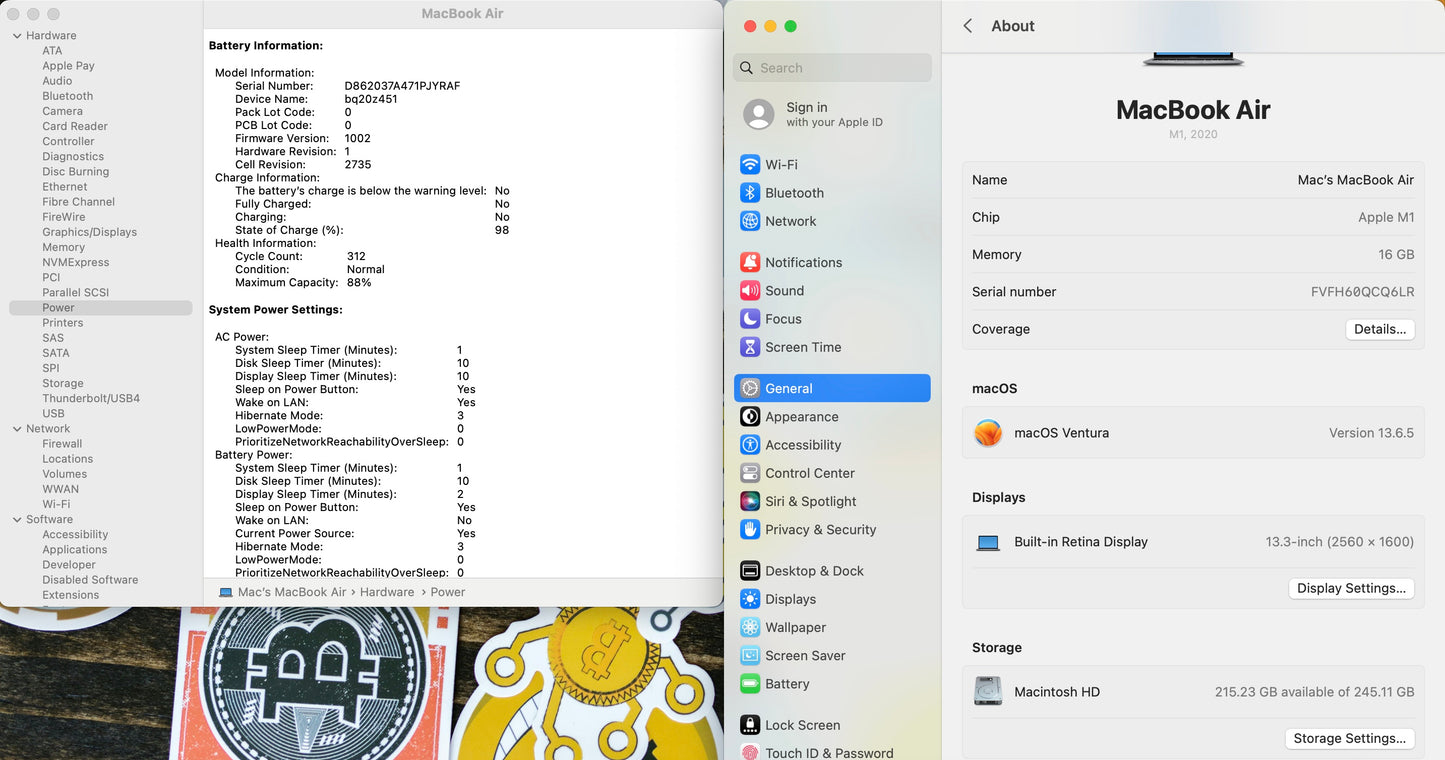Select Card Reader in Hardware list

click(75, 126)
